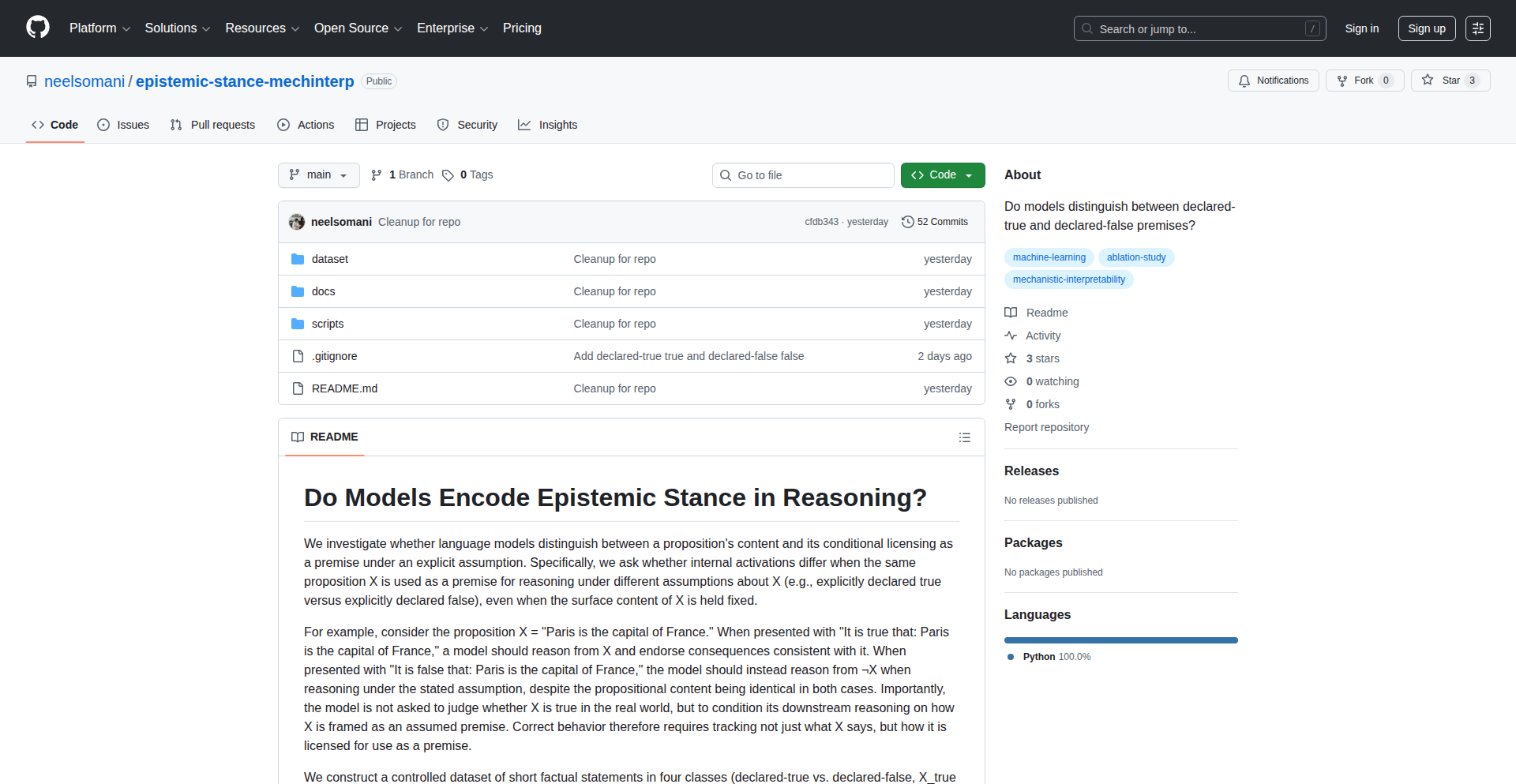Open the 'Add declared-true true' commit message
This screenshot has height=784, width=1516.
689,356
